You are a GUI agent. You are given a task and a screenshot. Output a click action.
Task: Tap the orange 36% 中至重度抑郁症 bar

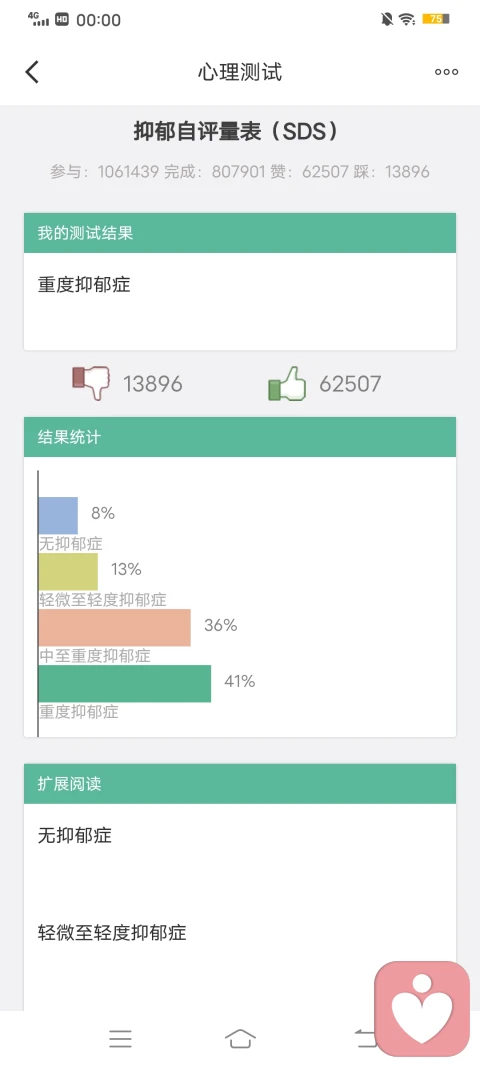114,627
